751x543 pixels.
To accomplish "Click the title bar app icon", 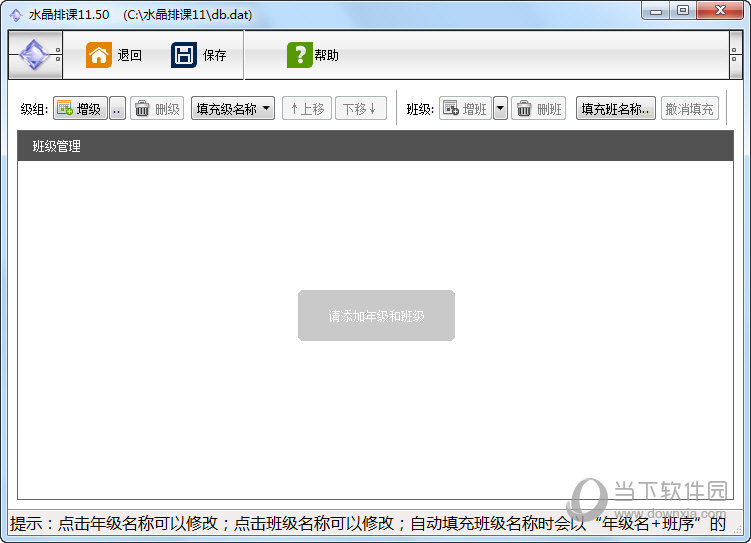I will coord(16,15).
